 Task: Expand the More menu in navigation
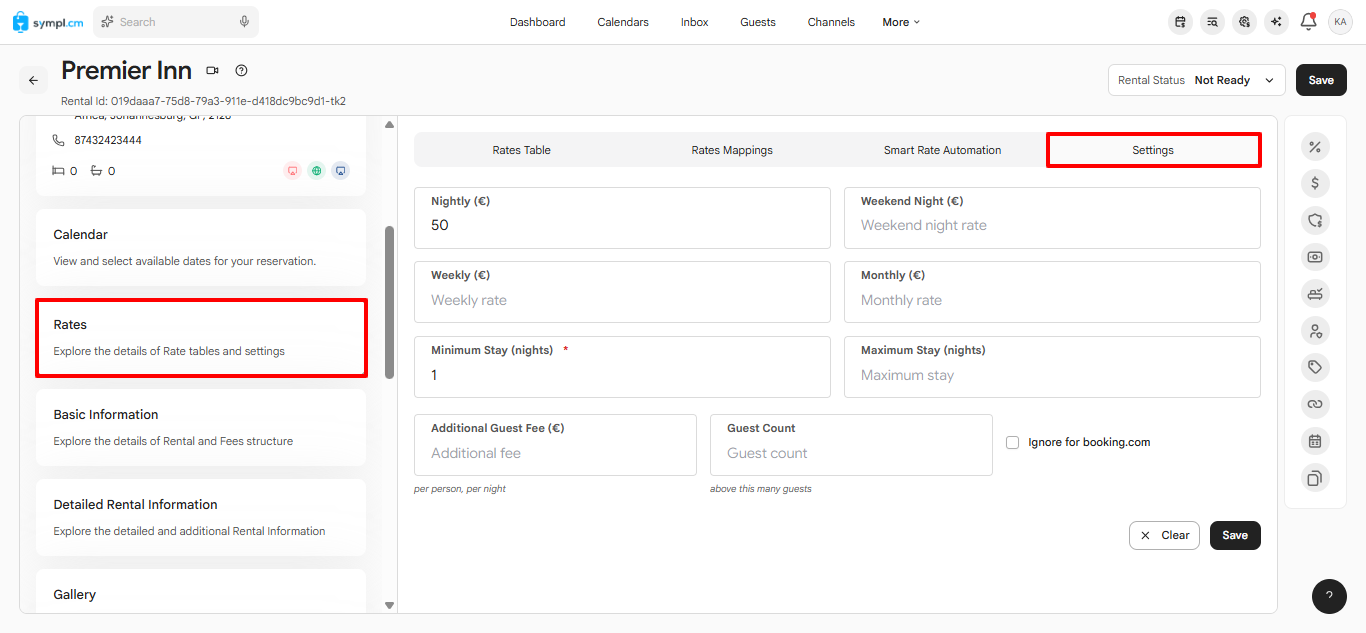click(901, 22)
